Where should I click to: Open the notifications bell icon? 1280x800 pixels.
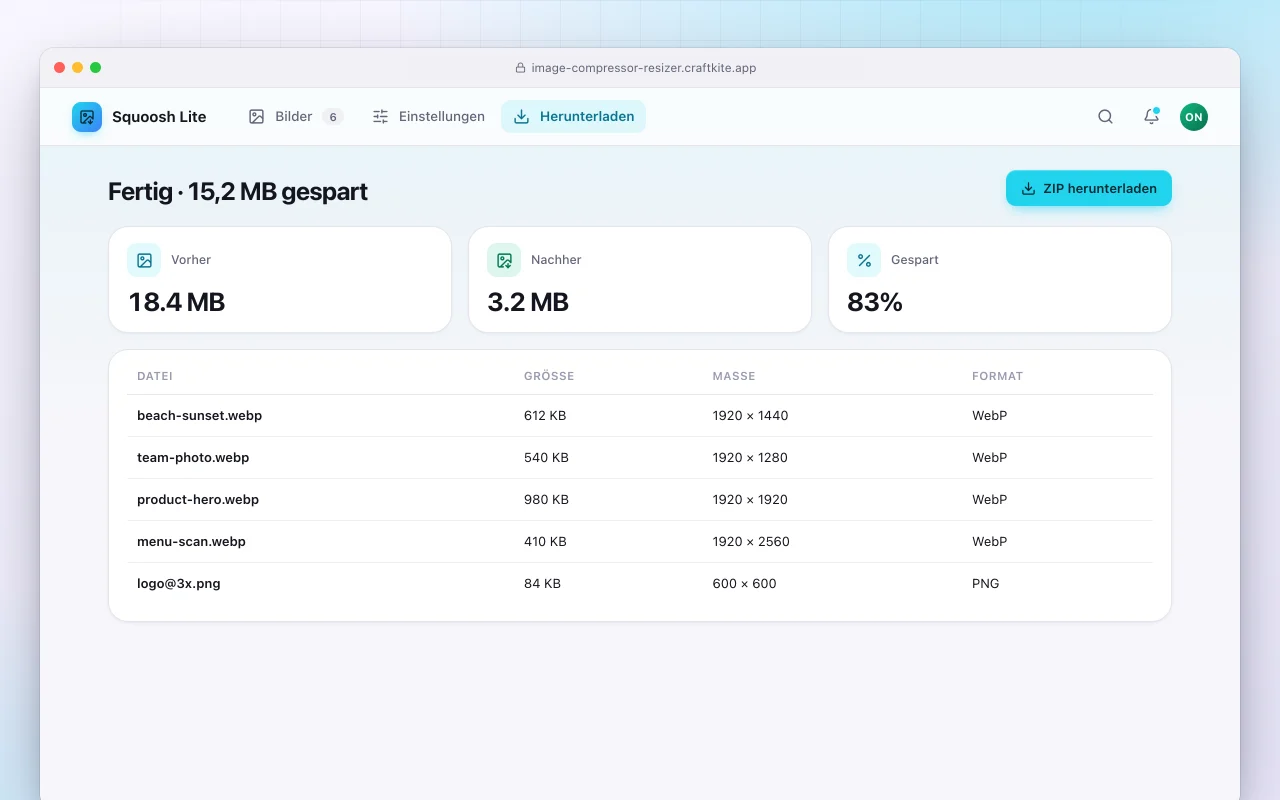1151,117
